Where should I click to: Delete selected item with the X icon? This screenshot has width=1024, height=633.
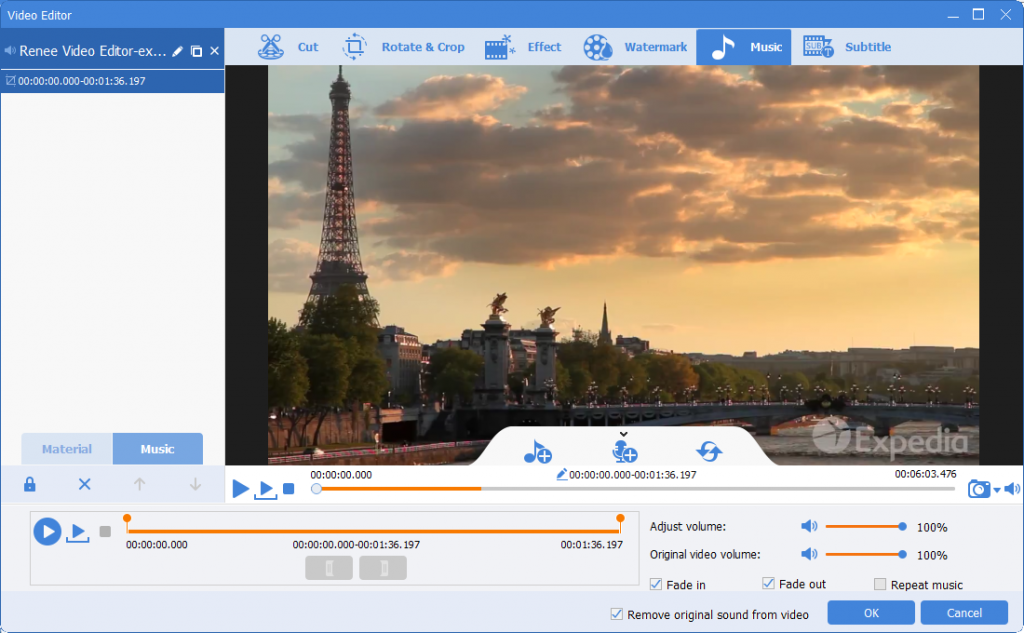click(x=85, y=484)
